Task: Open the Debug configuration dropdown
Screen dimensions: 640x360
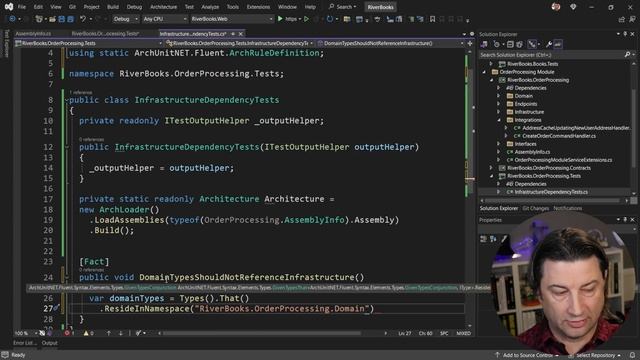Action: [x=125, y=19]
